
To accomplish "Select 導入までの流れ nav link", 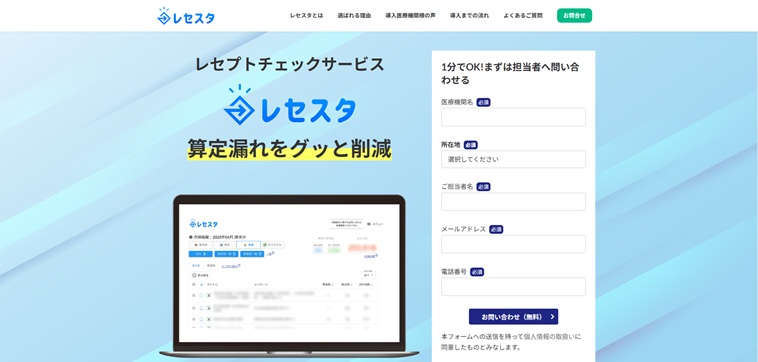I will (469, 15).
